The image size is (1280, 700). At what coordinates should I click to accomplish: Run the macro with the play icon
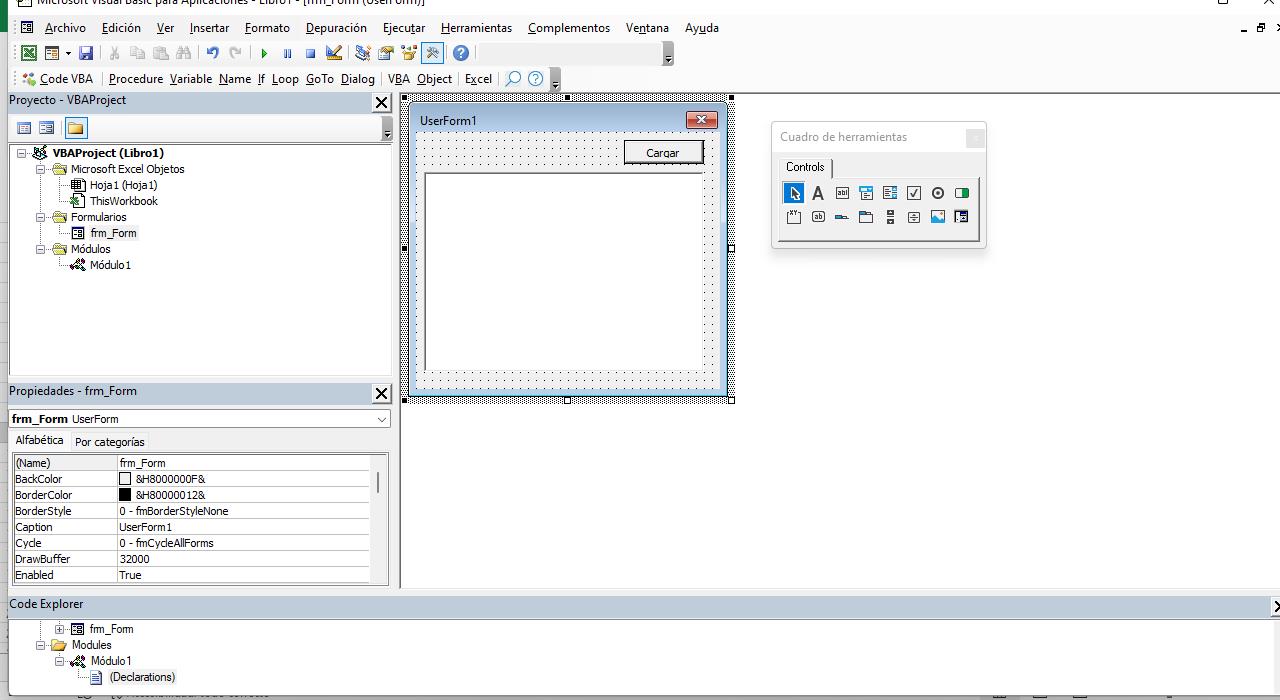pyautogui.click(x=264, y=53)
